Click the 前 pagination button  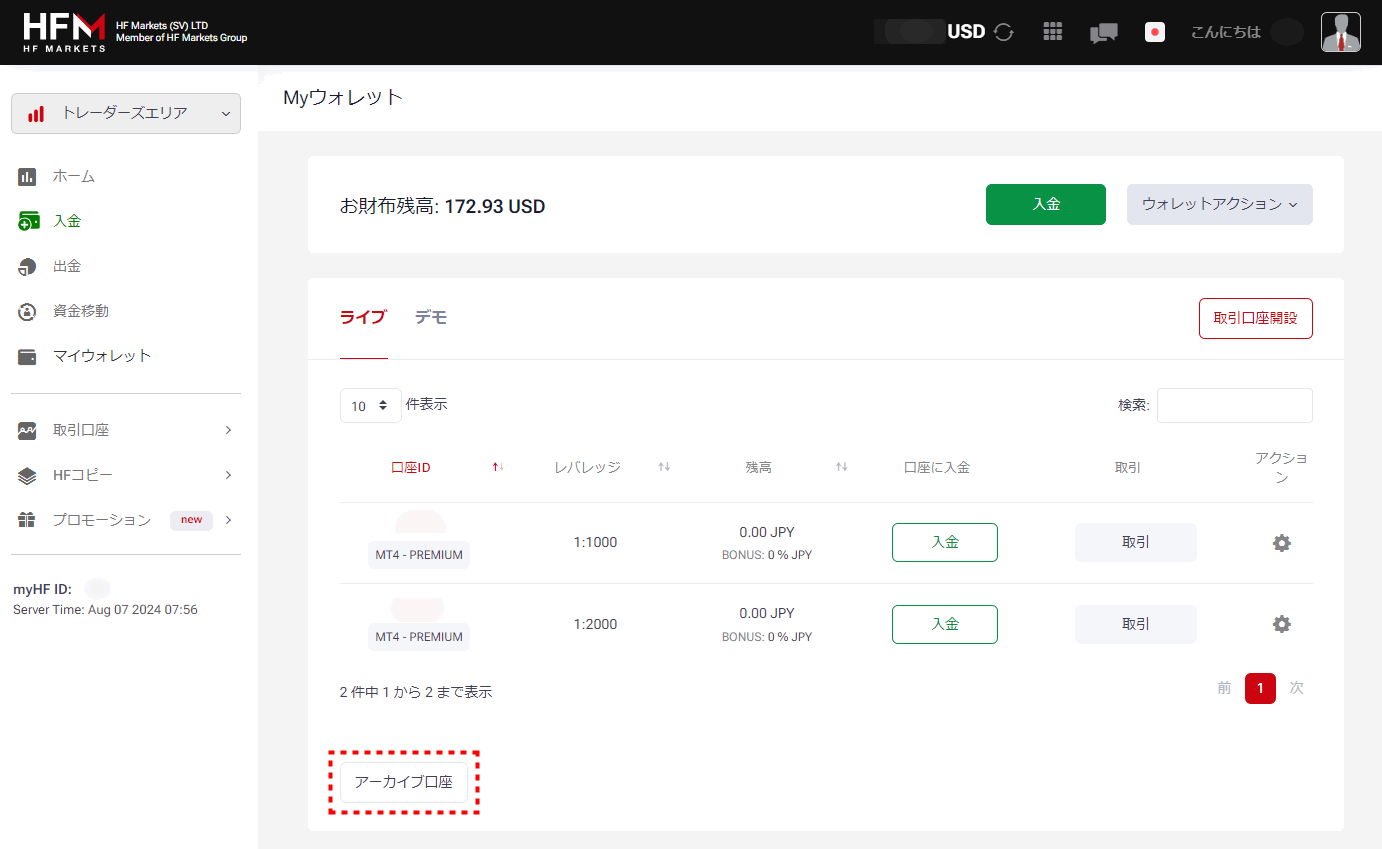[x=1224, y=688]
